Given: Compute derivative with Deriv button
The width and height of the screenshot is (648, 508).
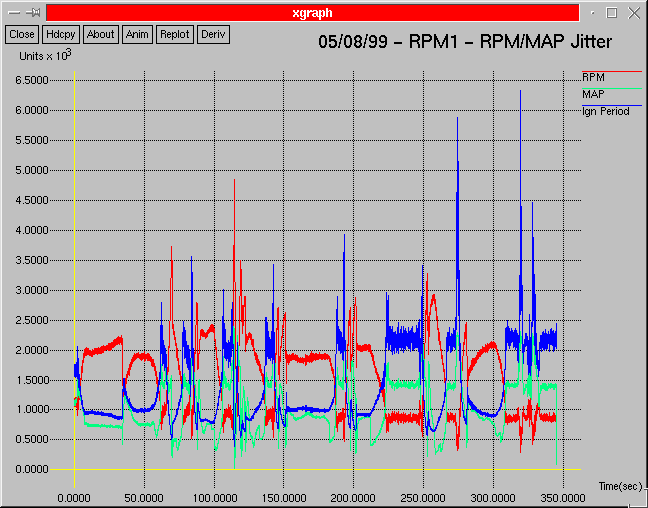Looking at the screenshot, I should pos(213,34).
